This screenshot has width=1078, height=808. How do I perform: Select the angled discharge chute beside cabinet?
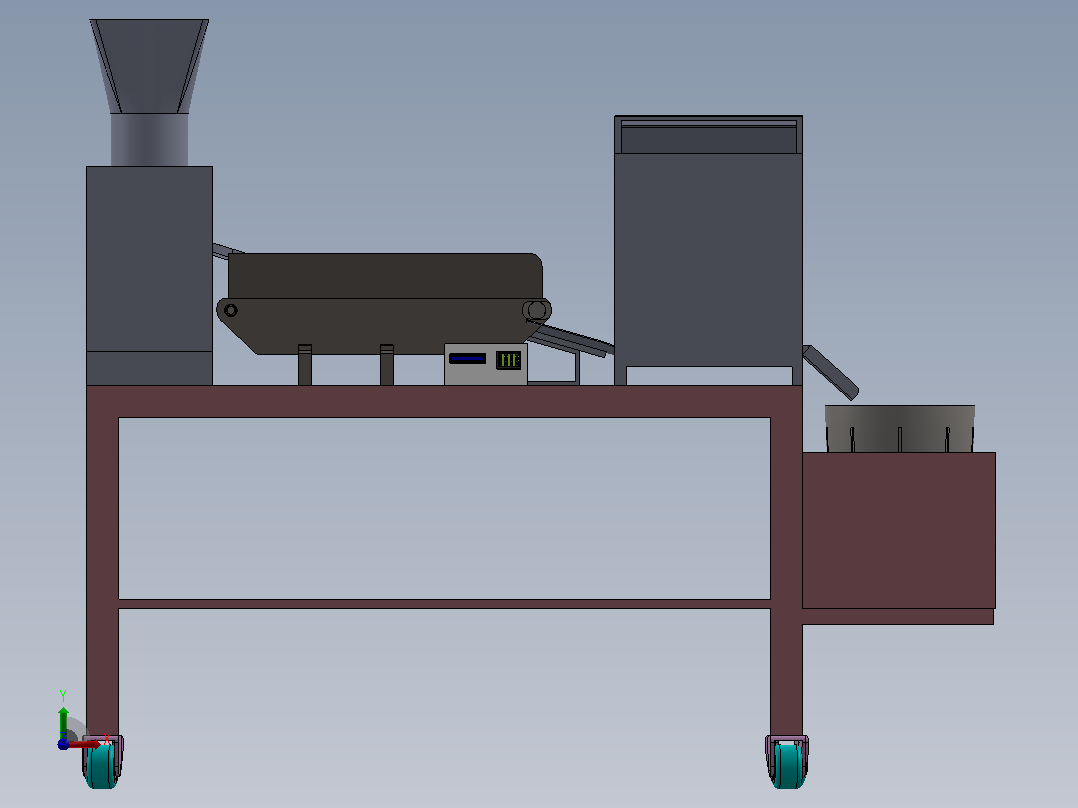point(830,372)
